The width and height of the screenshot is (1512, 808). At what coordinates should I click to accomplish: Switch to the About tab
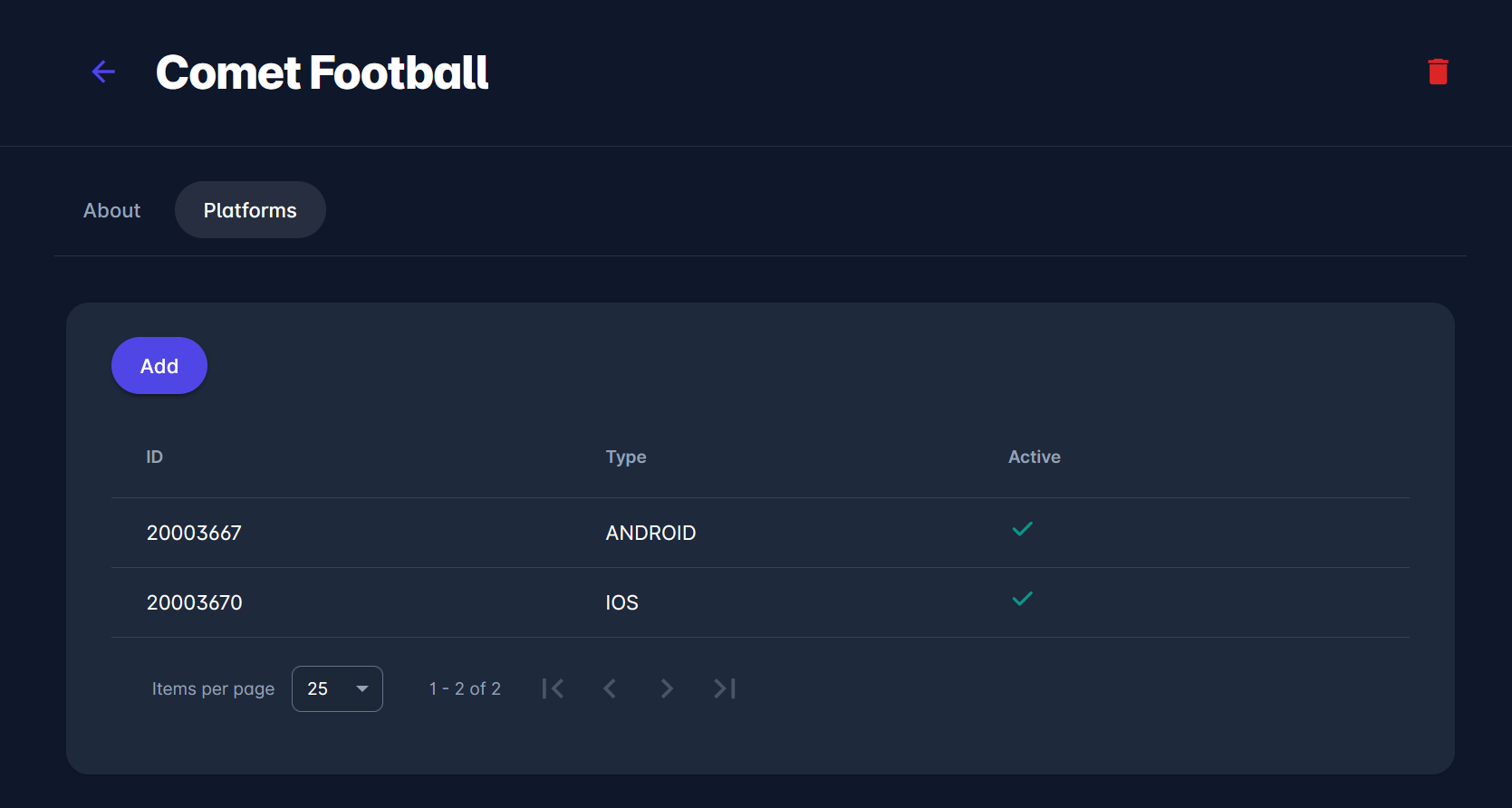pyautogui.click(x=112, y=210)
